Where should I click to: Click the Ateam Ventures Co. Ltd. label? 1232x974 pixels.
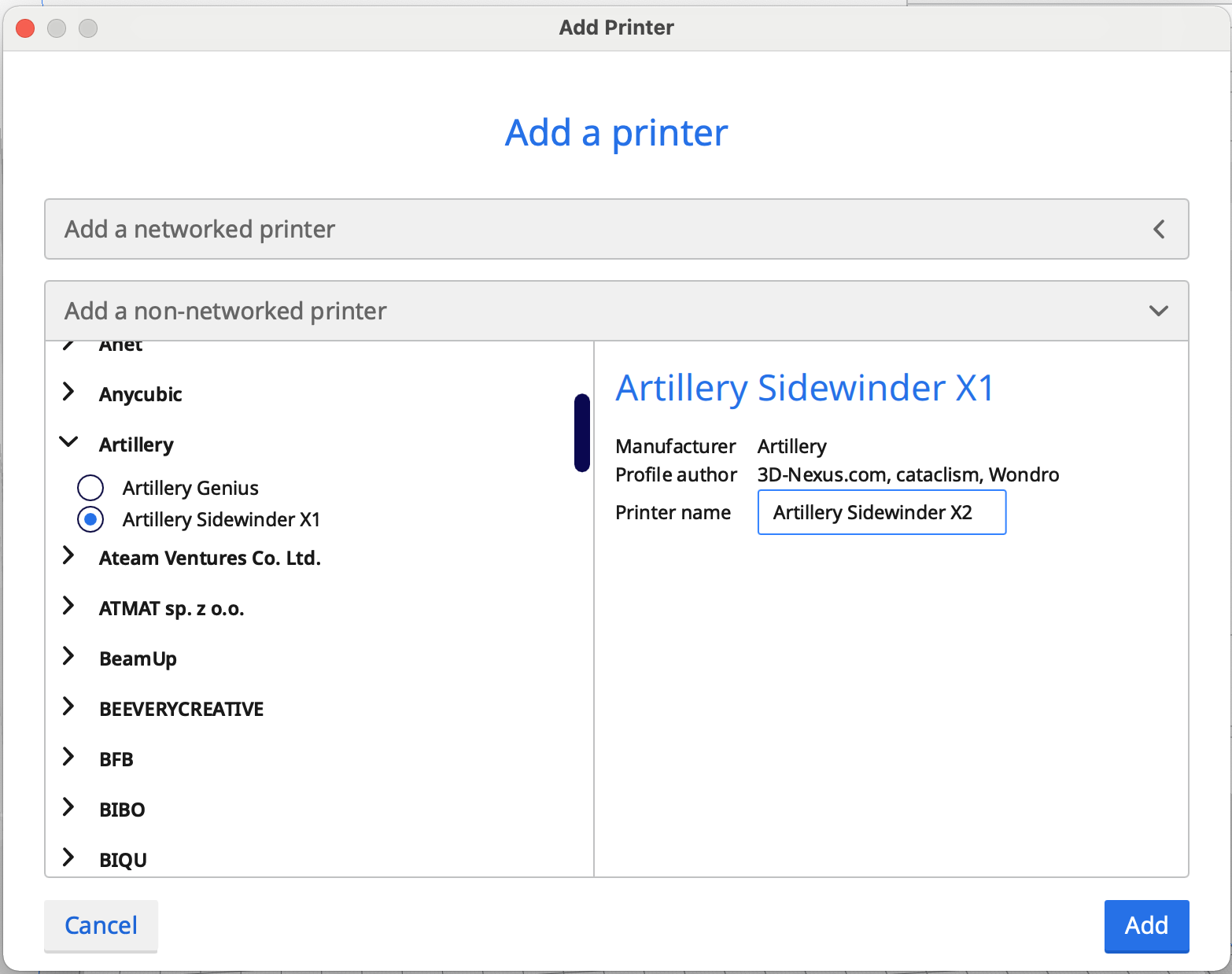210,558
